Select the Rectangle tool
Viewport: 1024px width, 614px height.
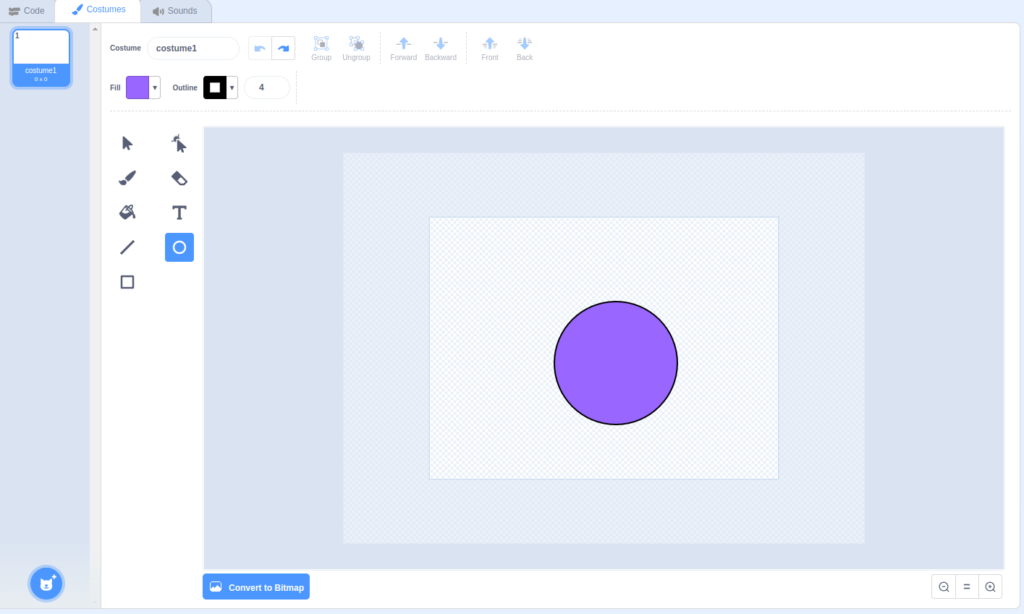[127, 282]
